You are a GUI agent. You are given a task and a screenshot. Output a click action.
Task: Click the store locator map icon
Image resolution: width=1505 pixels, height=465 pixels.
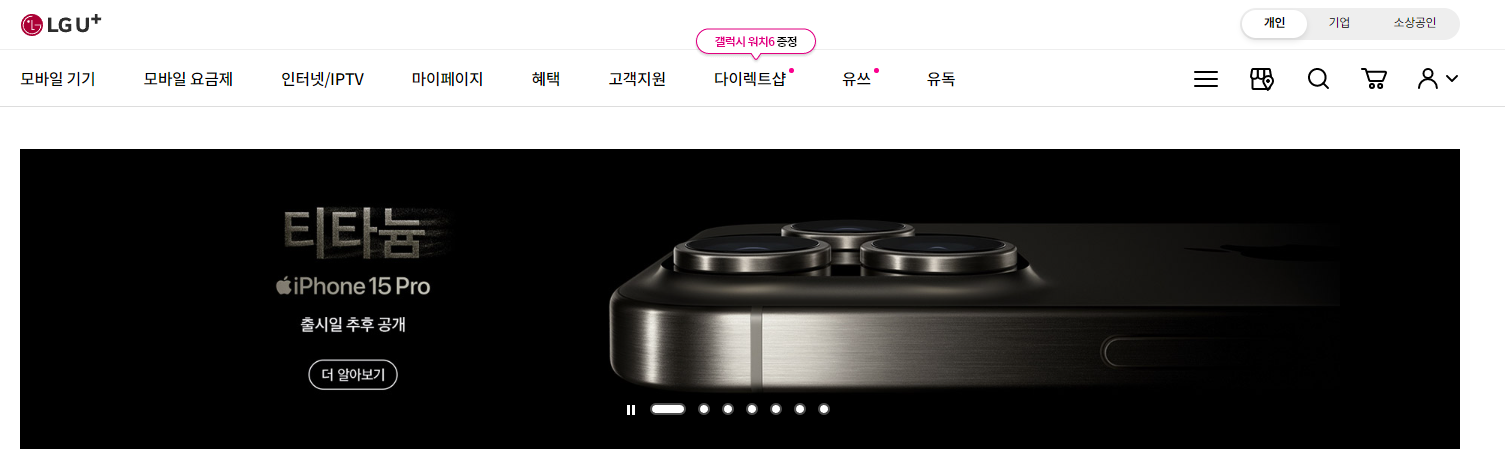(x=1262, y=79)
